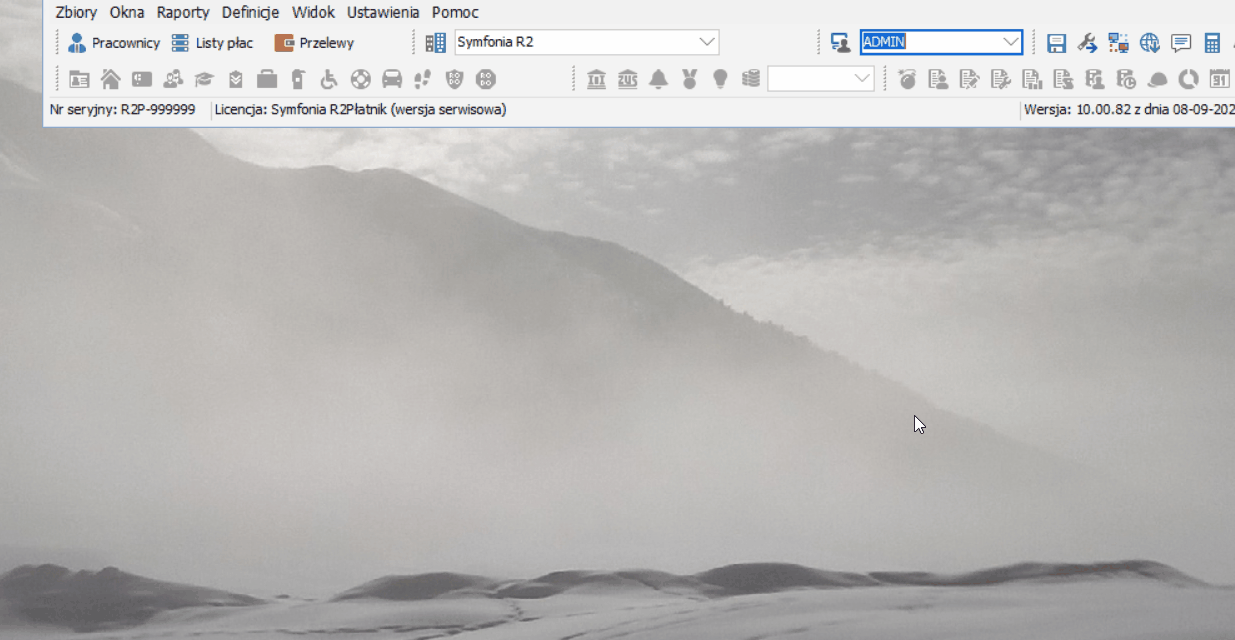The image size is (1235, 640).
Task: Click the shield RODO icon
Action: (x=454, y=79)
